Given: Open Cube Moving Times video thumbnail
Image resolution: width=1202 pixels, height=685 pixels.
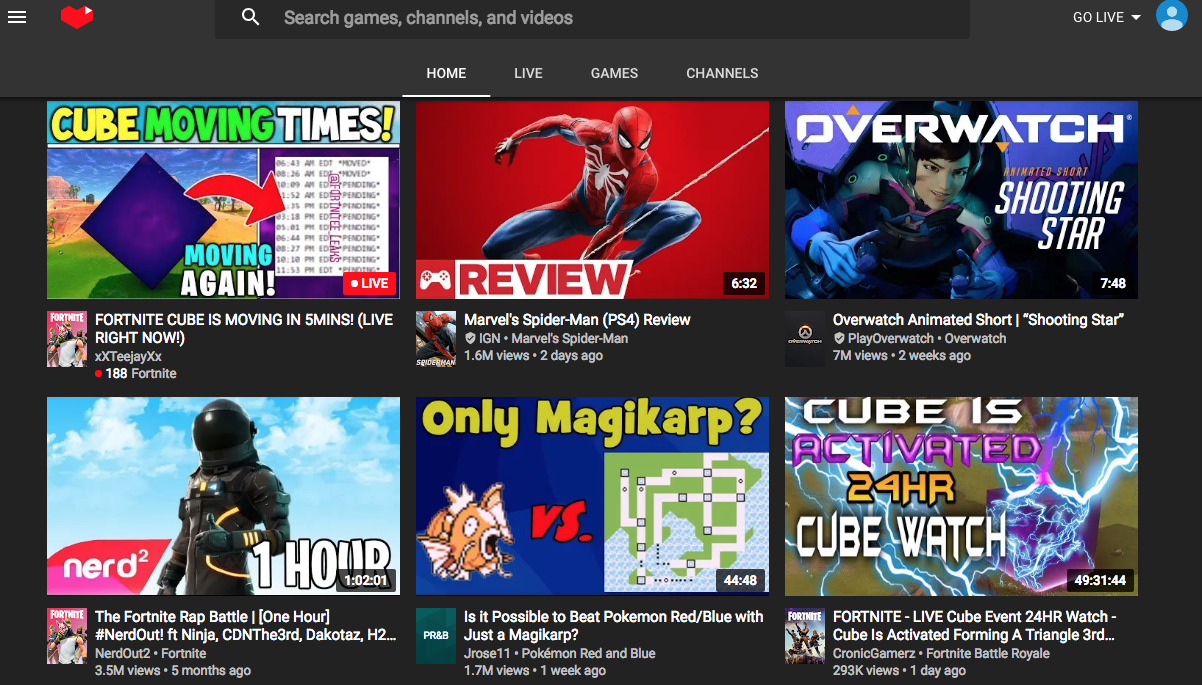Looking at the screenshot, I should coord(223,200).
